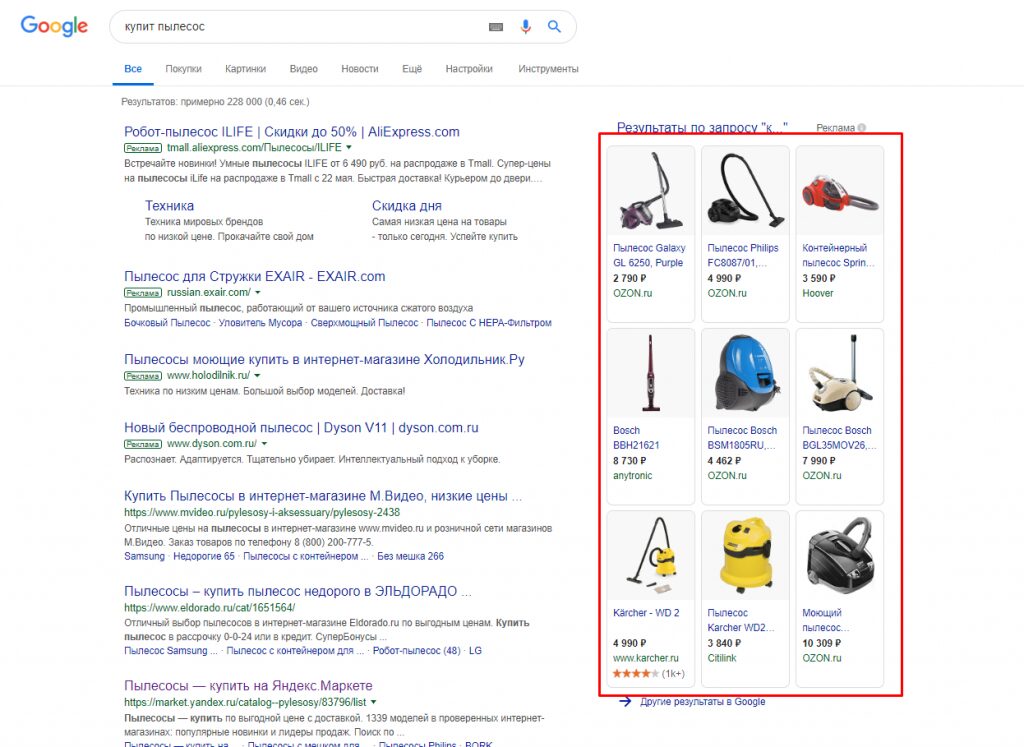The image size is (1024, 747).
Task: Click the arrow next to Другие результаты
Action: 625,702
